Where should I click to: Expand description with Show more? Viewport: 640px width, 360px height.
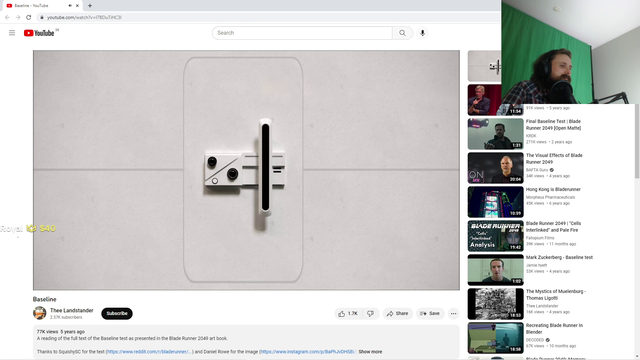pos(370,351)
